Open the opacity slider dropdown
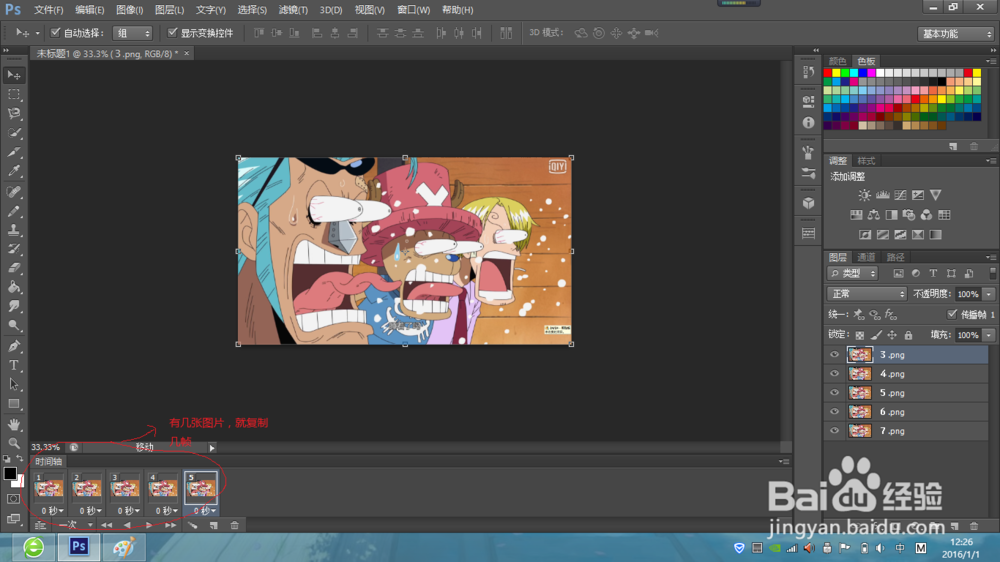Screen dimensions: 1000x562 click(x=989, y=294)
